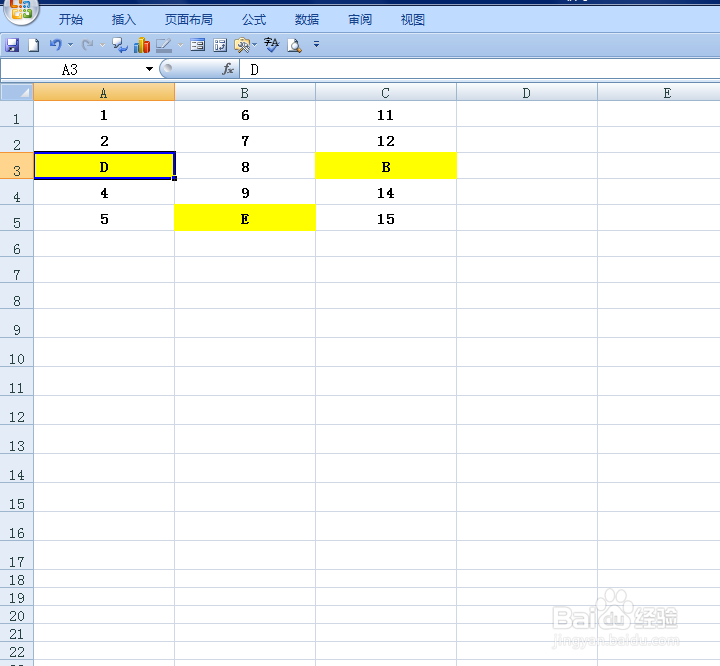The height and width of the screenshot is (666, 720).
Task: Select yellow cell containing E
Action: click(245, 218)
